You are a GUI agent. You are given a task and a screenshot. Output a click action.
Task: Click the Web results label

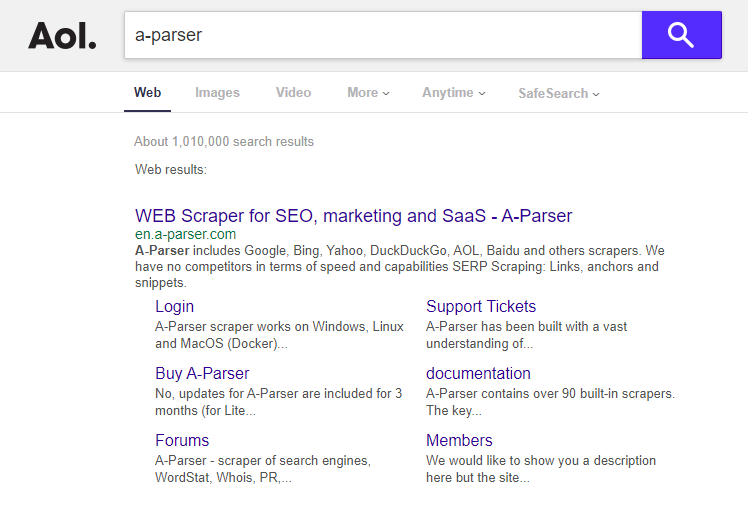171,169
